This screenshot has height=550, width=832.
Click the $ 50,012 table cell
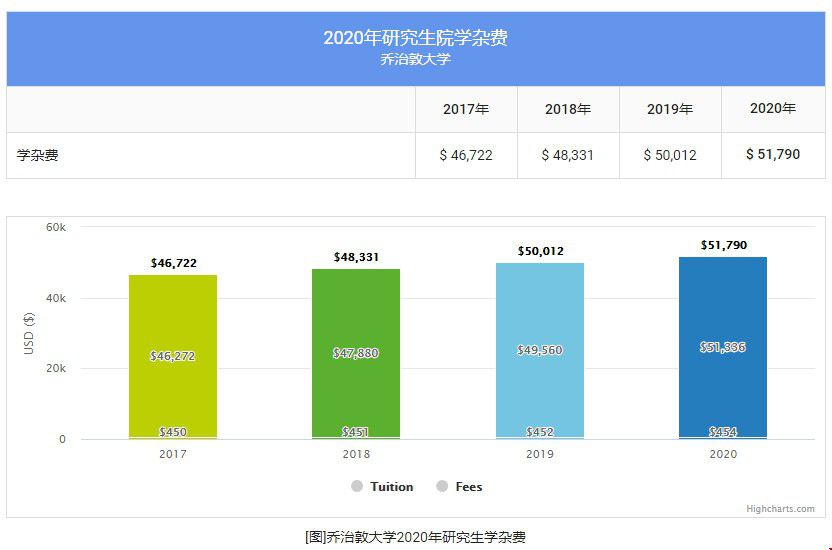click(670, 155)
